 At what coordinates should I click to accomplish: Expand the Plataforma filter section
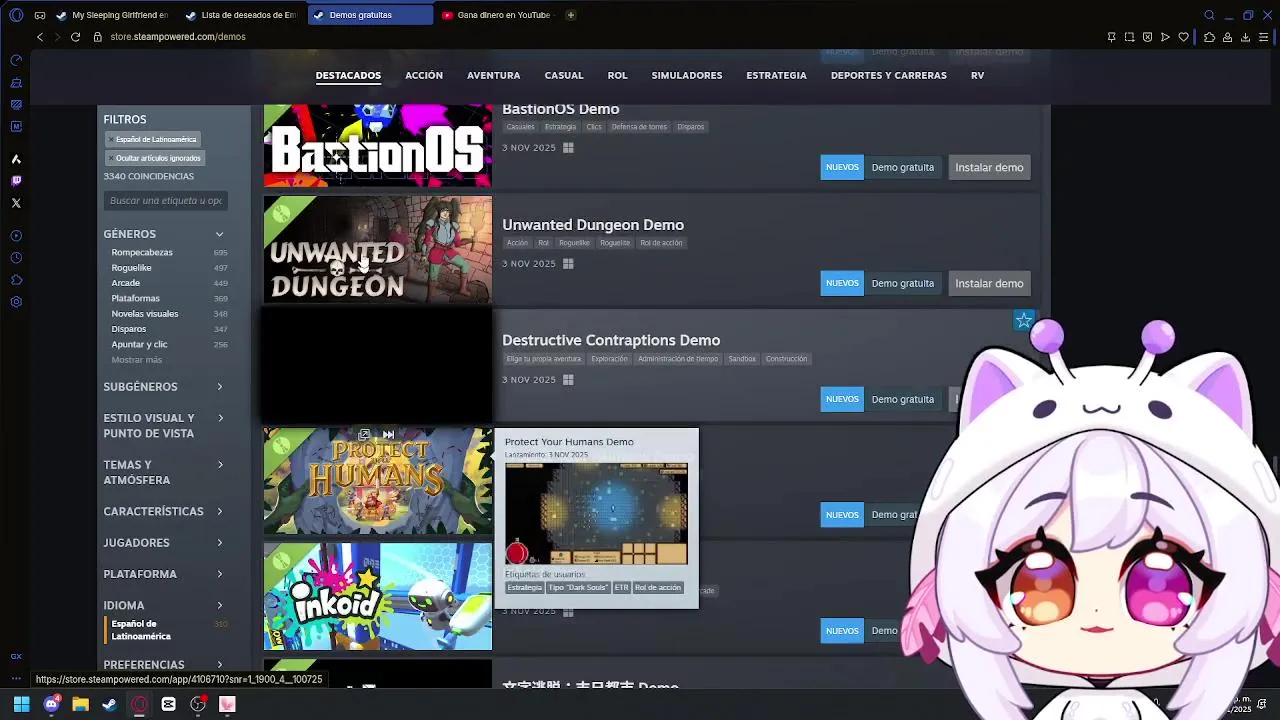(x=219, y=574)
